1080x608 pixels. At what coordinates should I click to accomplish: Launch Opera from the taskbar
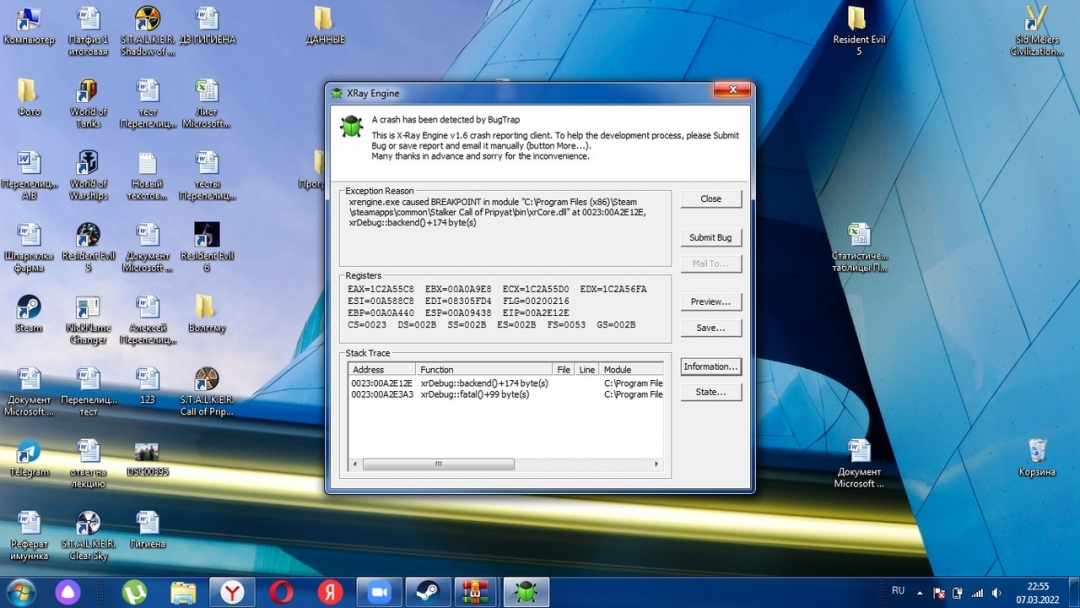click(x=281, y=592)
